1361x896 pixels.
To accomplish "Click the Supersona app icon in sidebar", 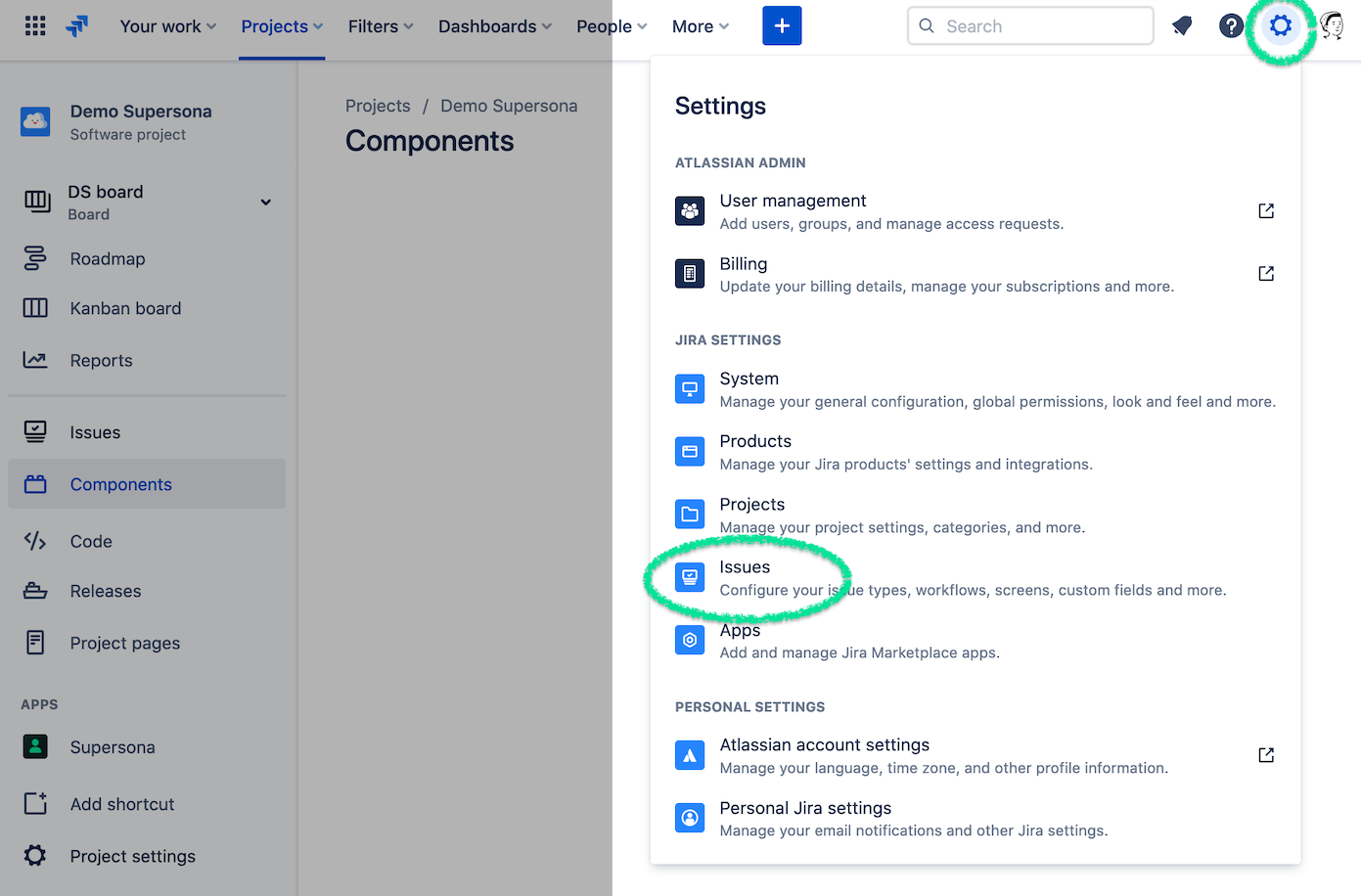I will (x=35, y=747).
